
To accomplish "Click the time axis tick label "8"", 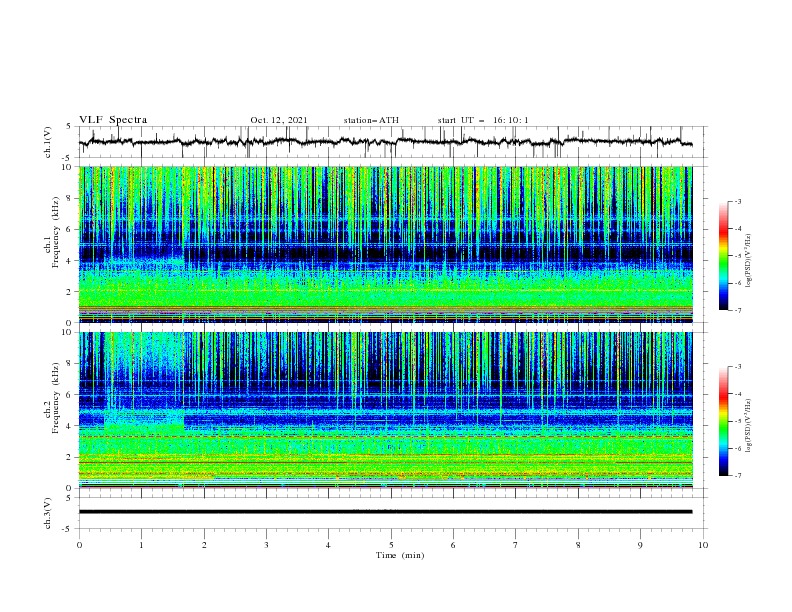I will point(578,545).
